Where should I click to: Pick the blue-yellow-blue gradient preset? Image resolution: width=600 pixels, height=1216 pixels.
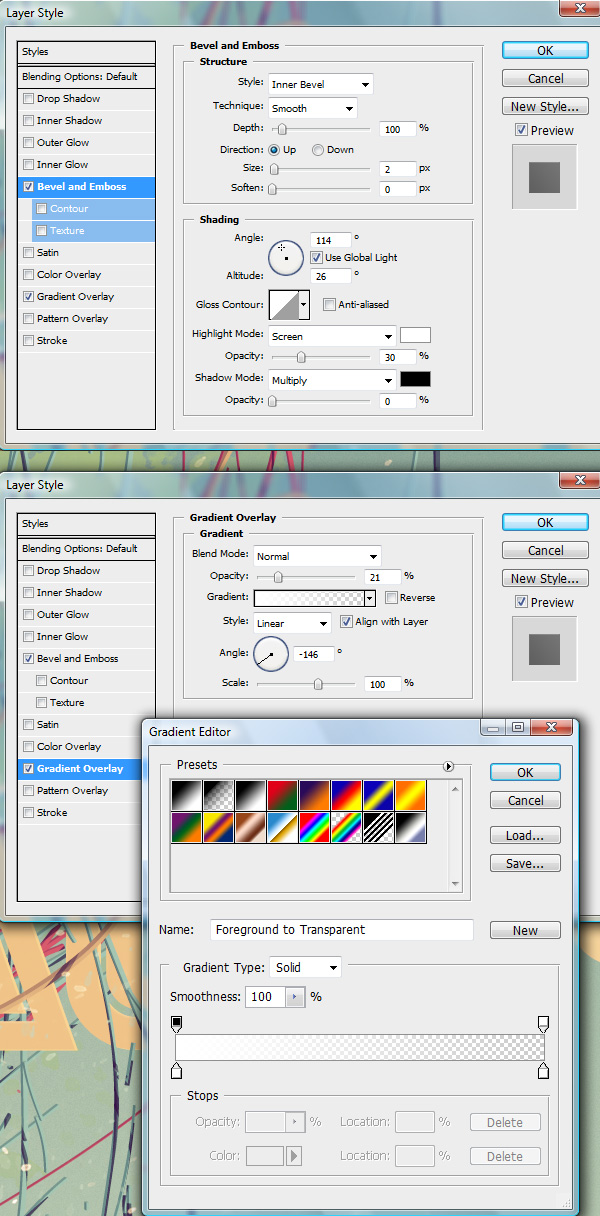pos(379,796)
